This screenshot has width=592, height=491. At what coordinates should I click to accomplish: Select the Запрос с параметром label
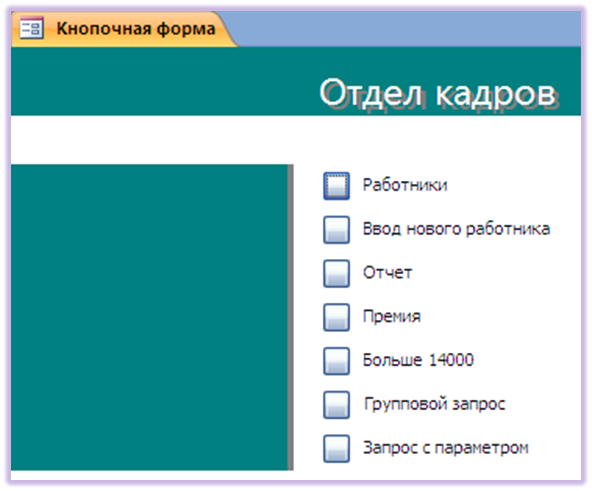pos(446,448)
